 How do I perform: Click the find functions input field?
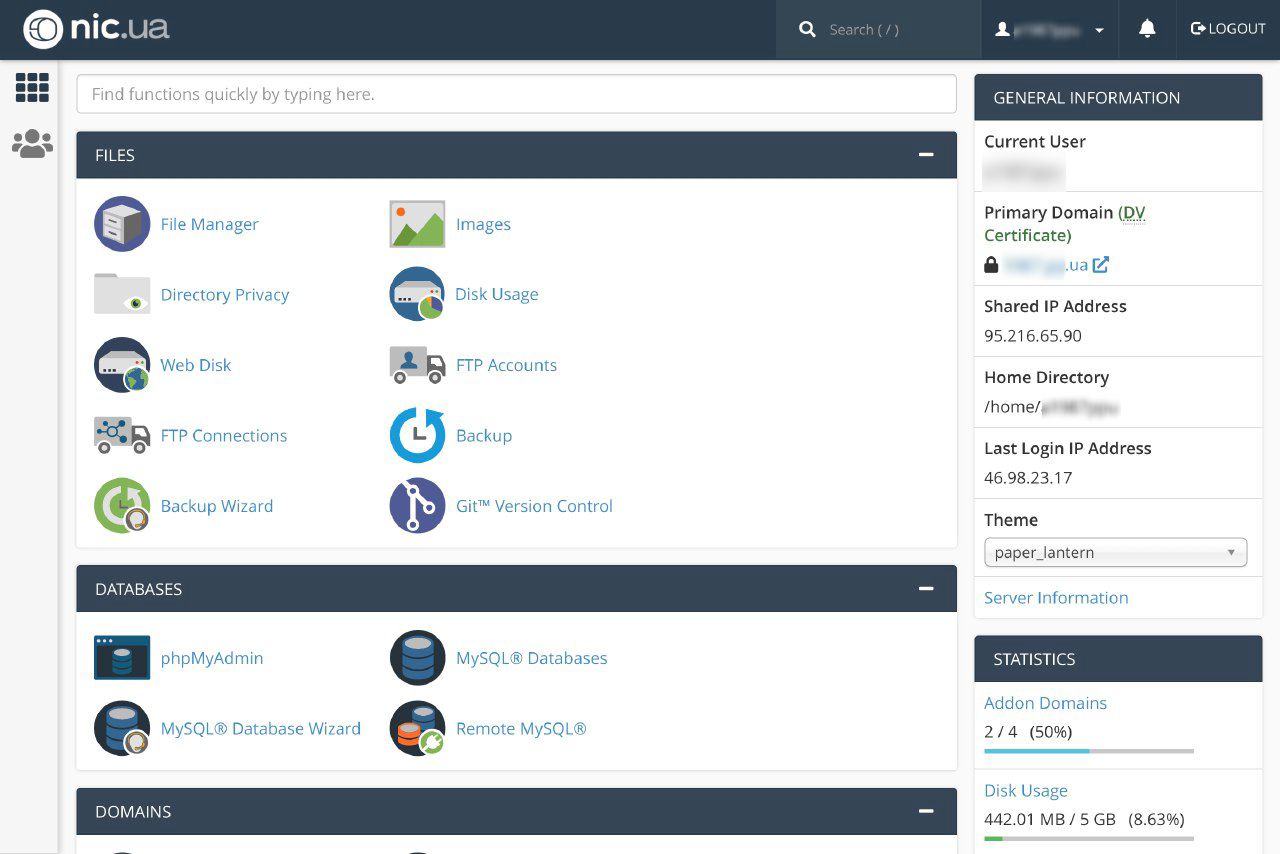pos(516,94)
